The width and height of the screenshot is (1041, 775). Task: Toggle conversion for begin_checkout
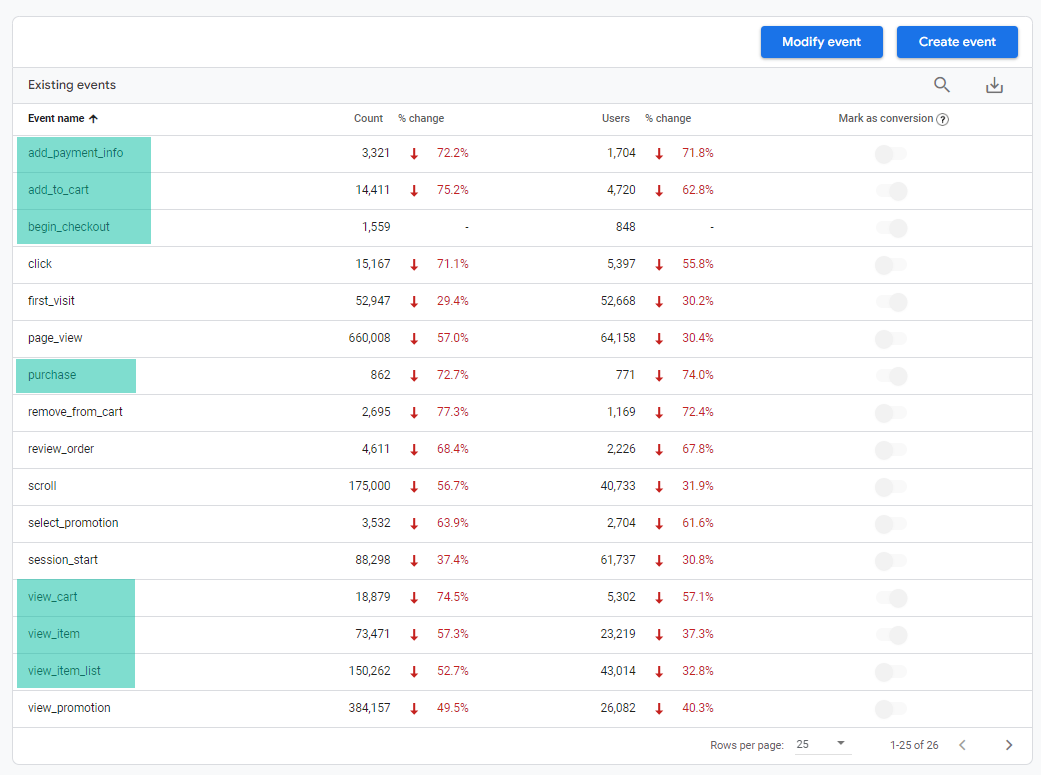[892, 228]
